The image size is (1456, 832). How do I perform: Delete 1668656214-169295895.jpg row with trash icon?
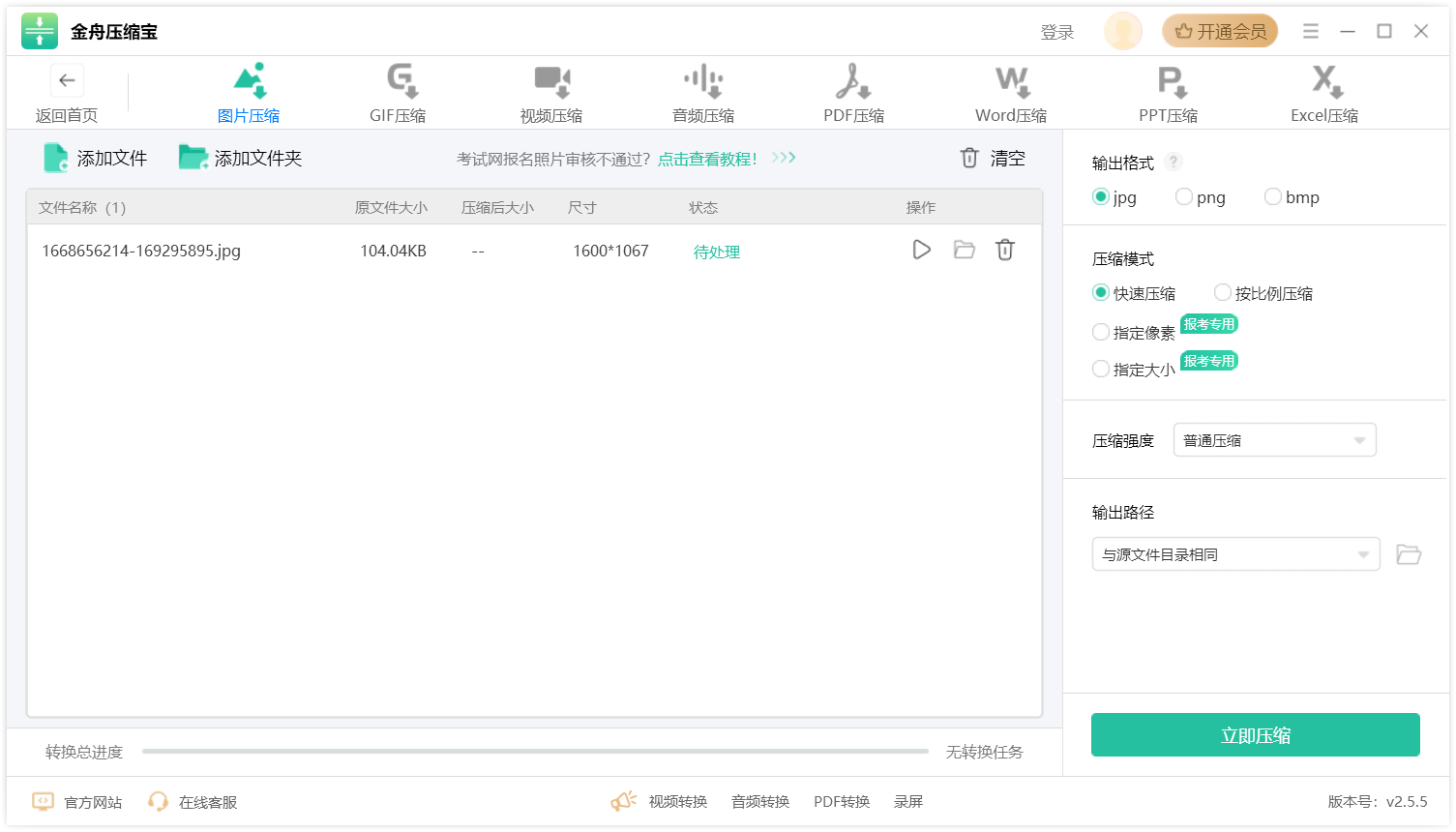coord(1005,250)
